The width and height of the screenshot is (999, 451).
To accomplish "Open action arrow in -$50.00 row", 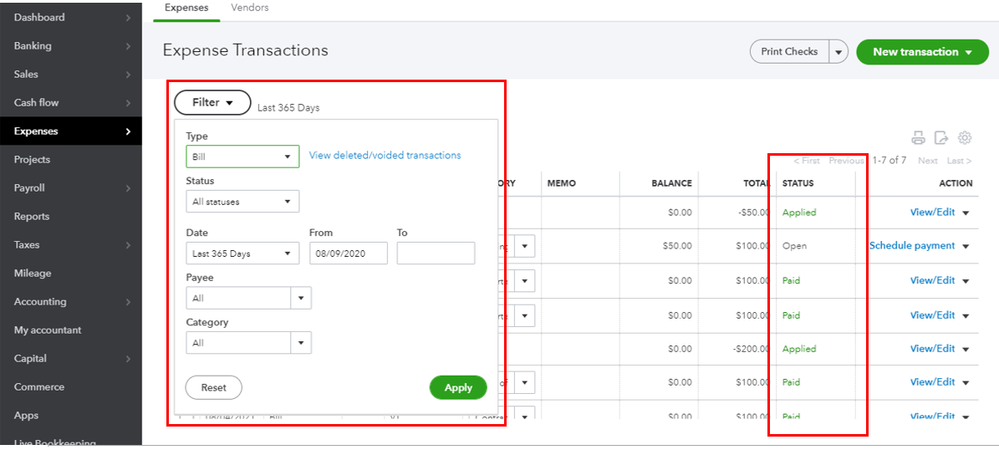I will coord(966,213).
